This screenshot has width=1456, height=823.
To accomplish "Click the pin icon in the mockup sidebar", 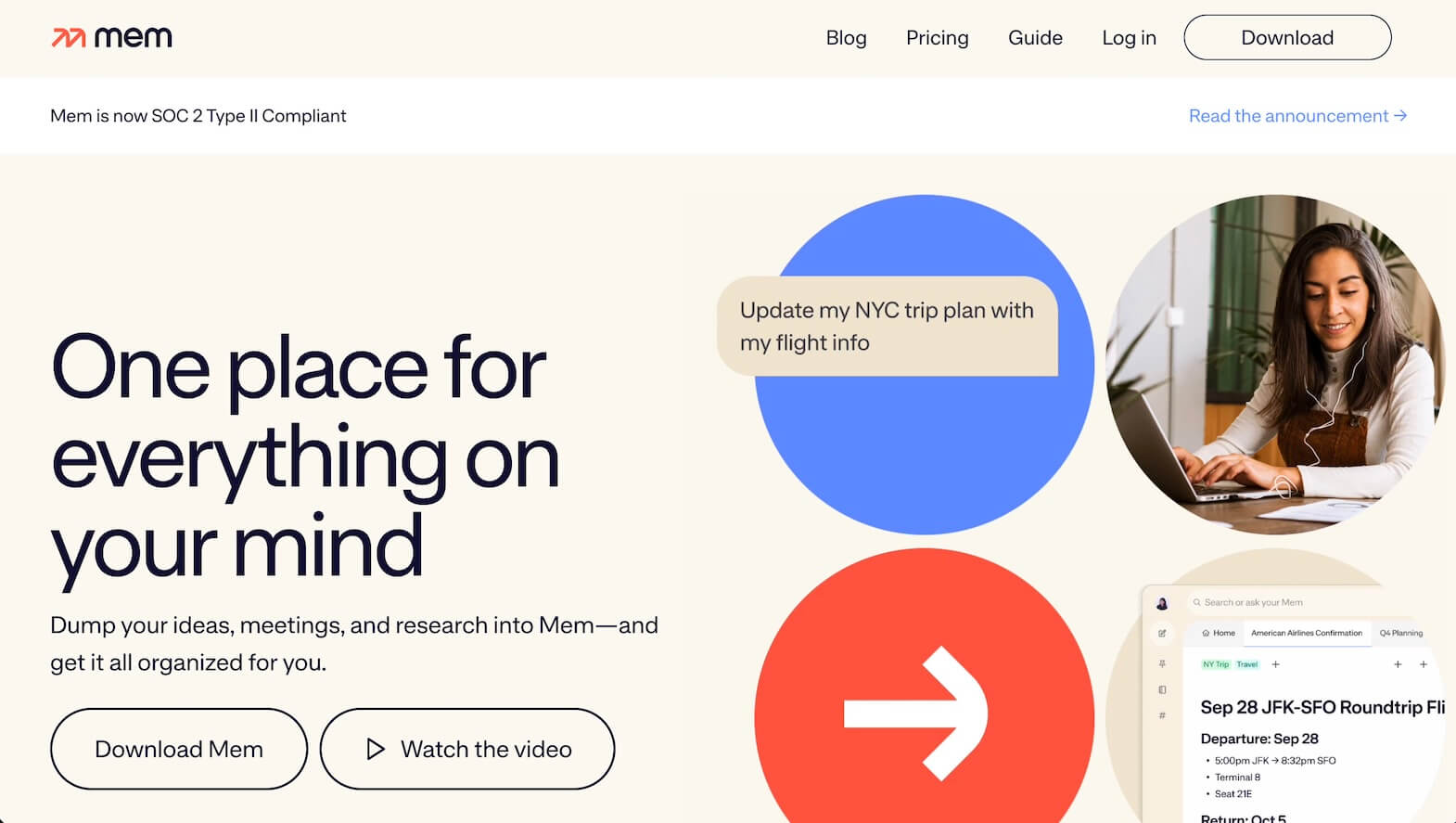I will click(x=1162, y=664).
